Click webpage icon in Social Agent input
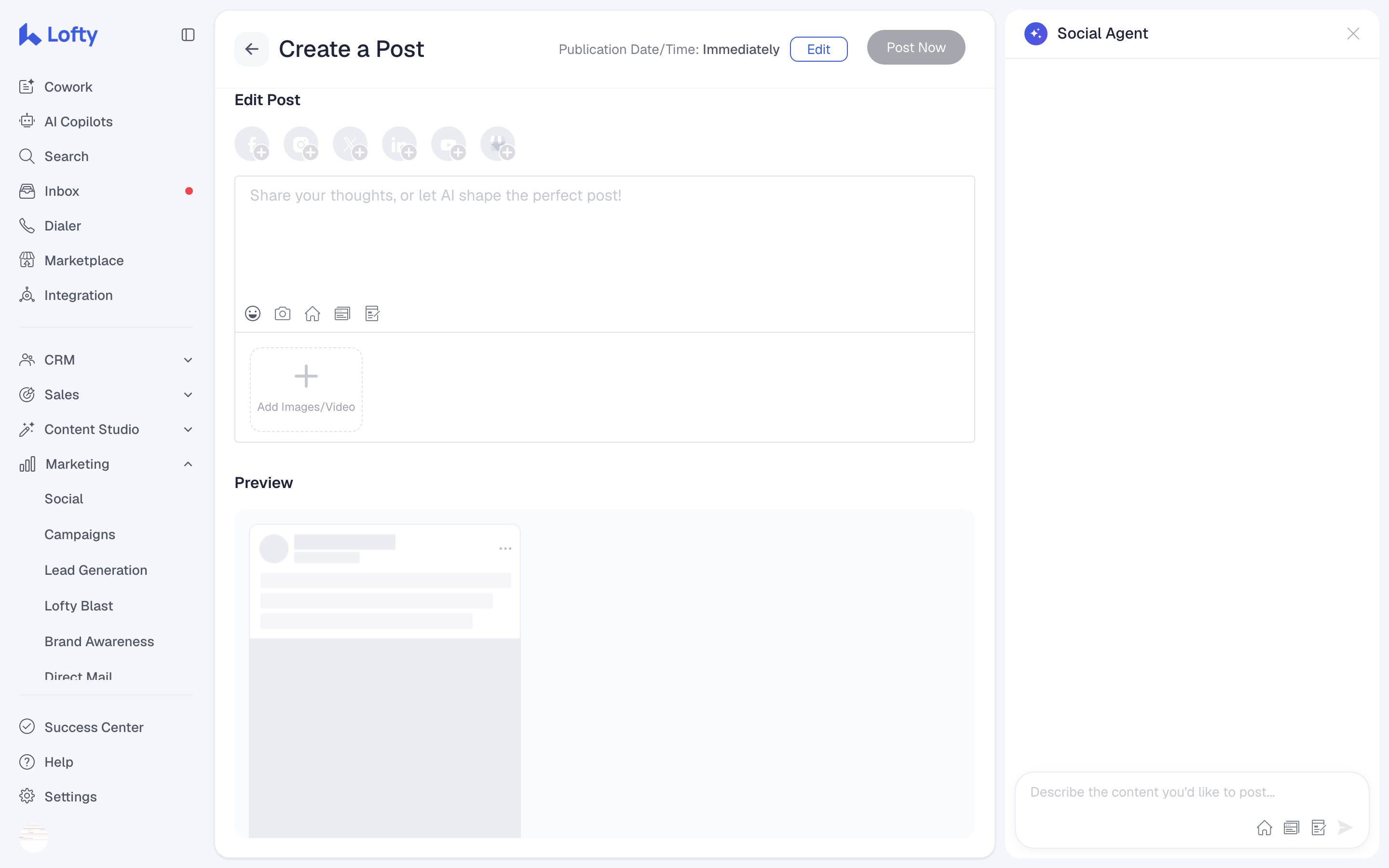 click(x=1292, y=827)
